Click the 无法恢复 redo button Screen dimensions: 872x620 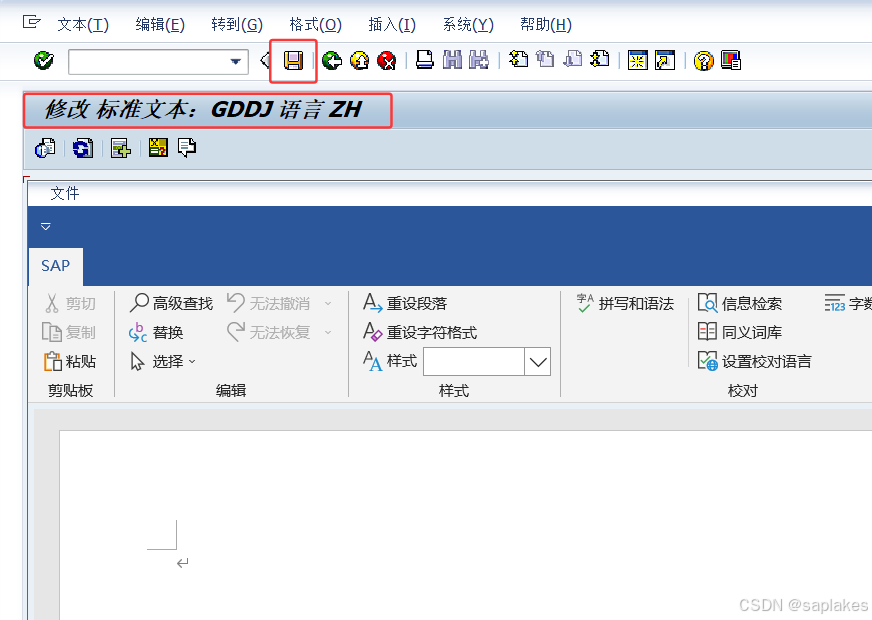[x=269, y=333]
